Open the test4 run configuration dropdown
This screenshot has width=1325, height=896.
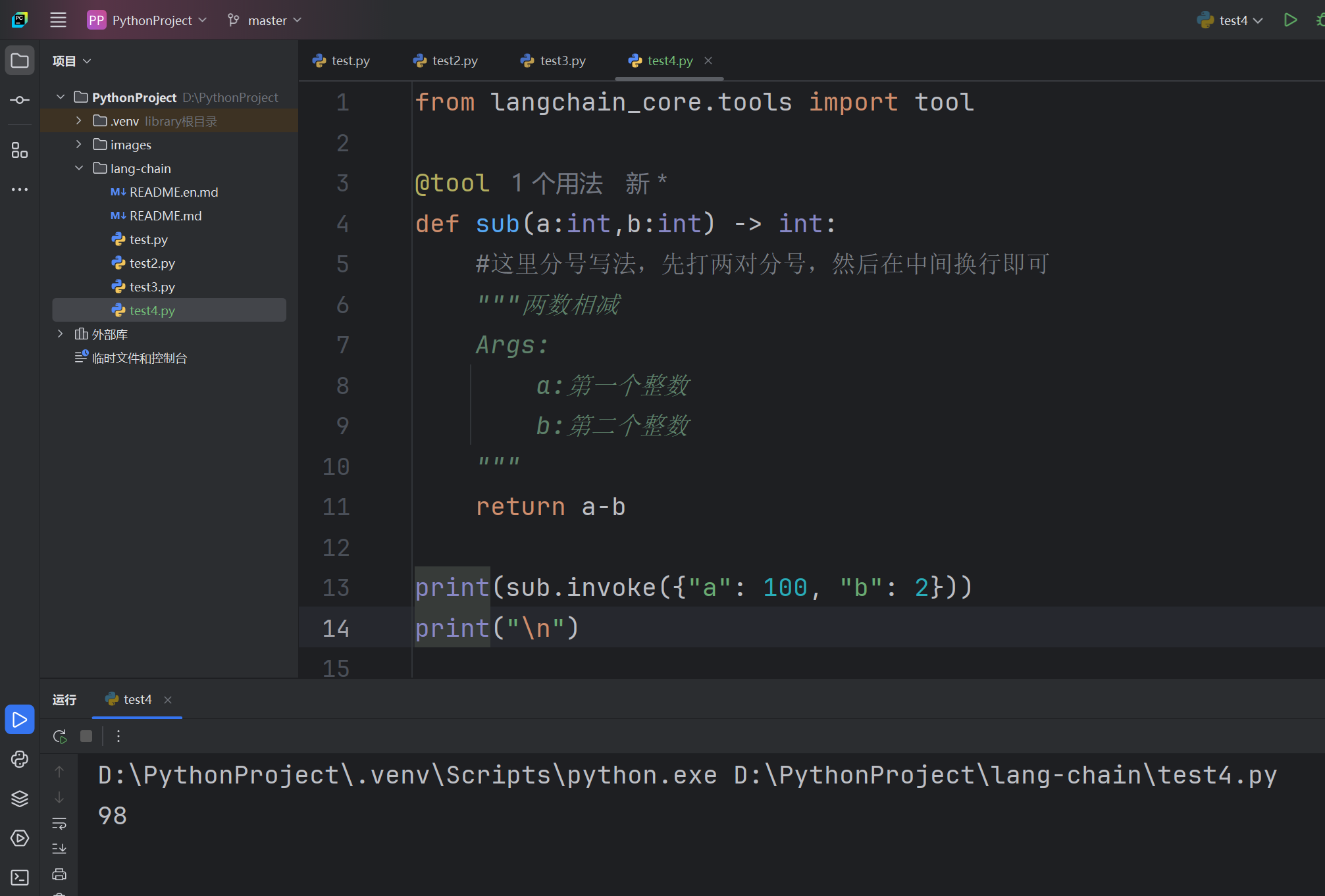coord(1230,20)
